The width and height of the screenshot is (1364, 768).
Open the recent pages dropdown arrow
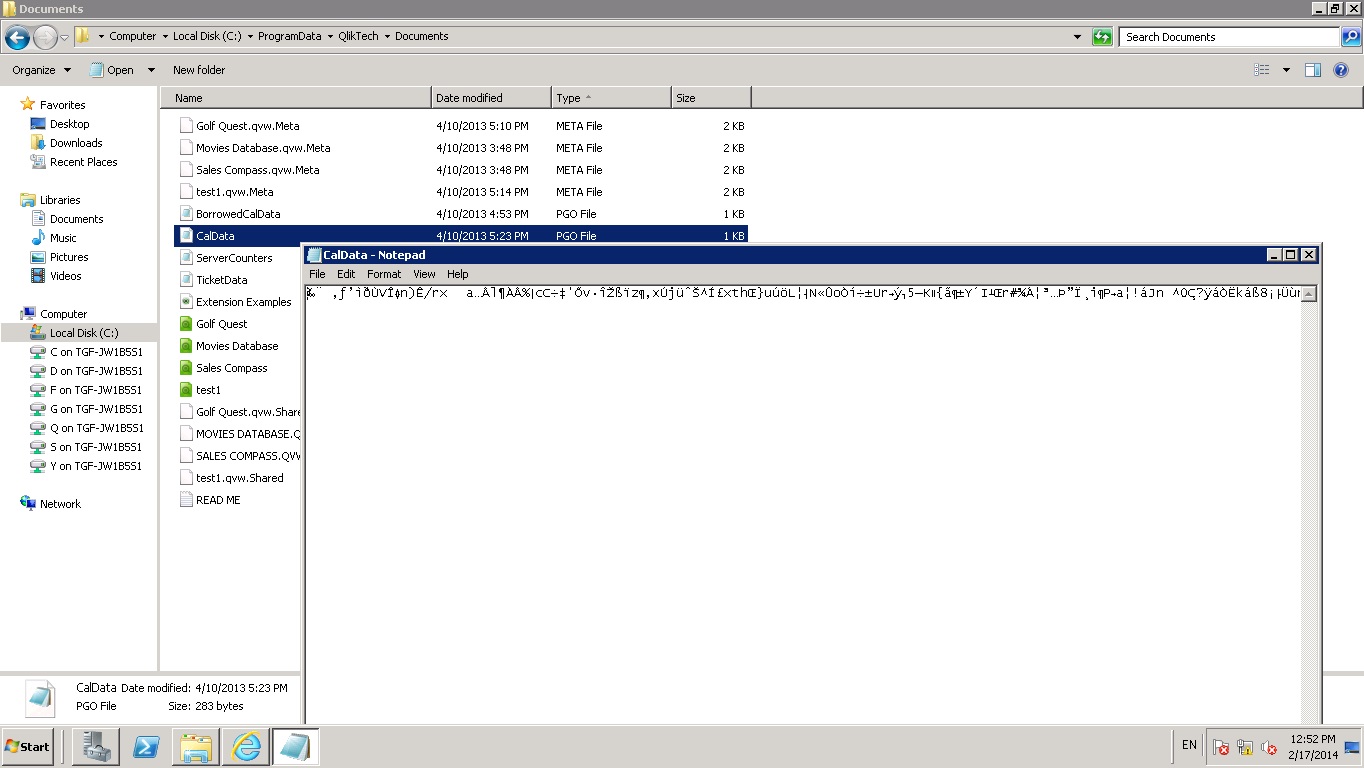65,38
